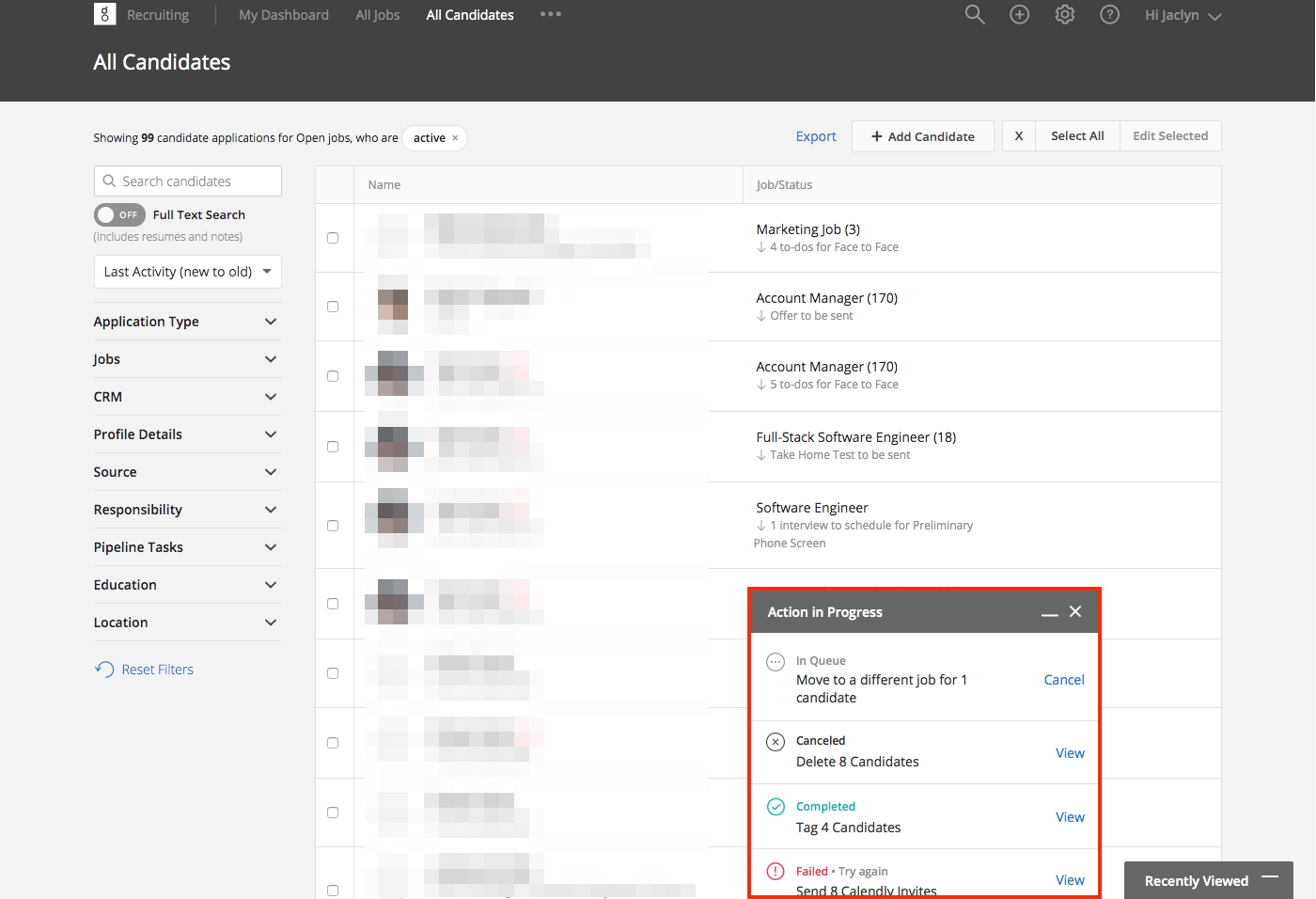Open the Hi Jaclyn user menu
The width and height of the screenshot is (1316, 899).
pos(1183,15)
